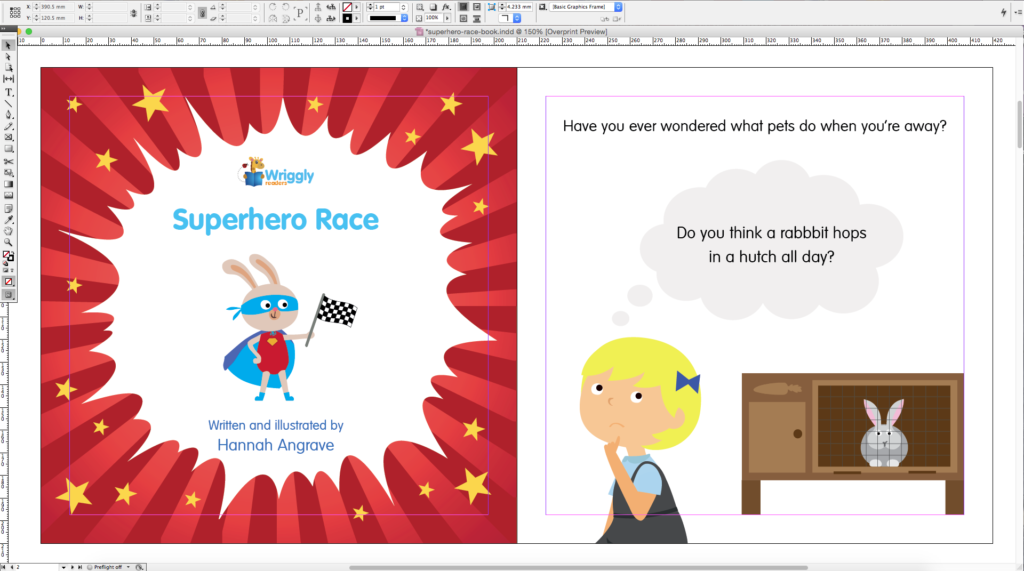Select the Pencil tool
This screenshot has height=571, width=1024.
click(x=8, y=126)
